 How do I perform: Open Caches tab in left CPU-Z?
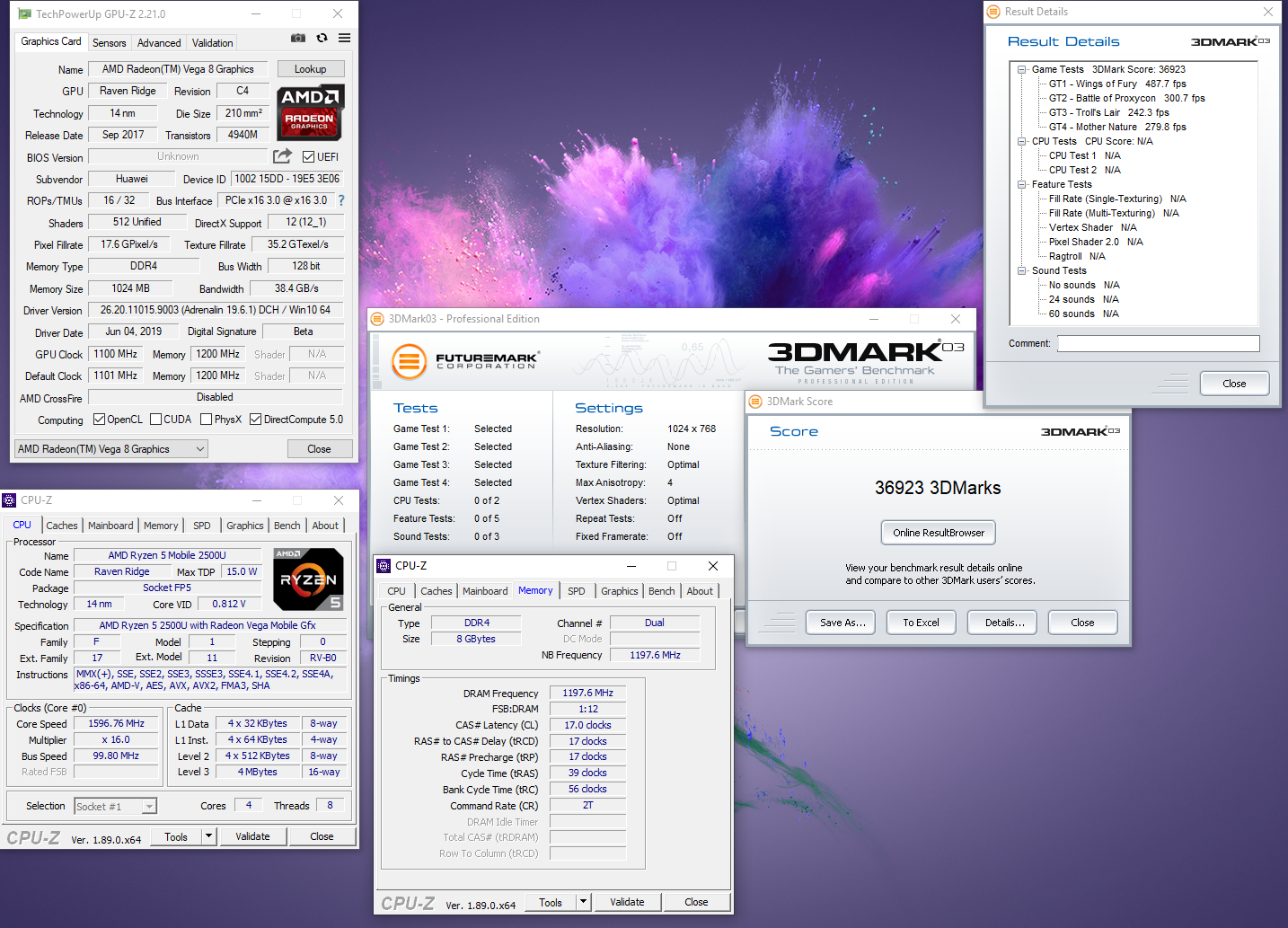(62, 526)
